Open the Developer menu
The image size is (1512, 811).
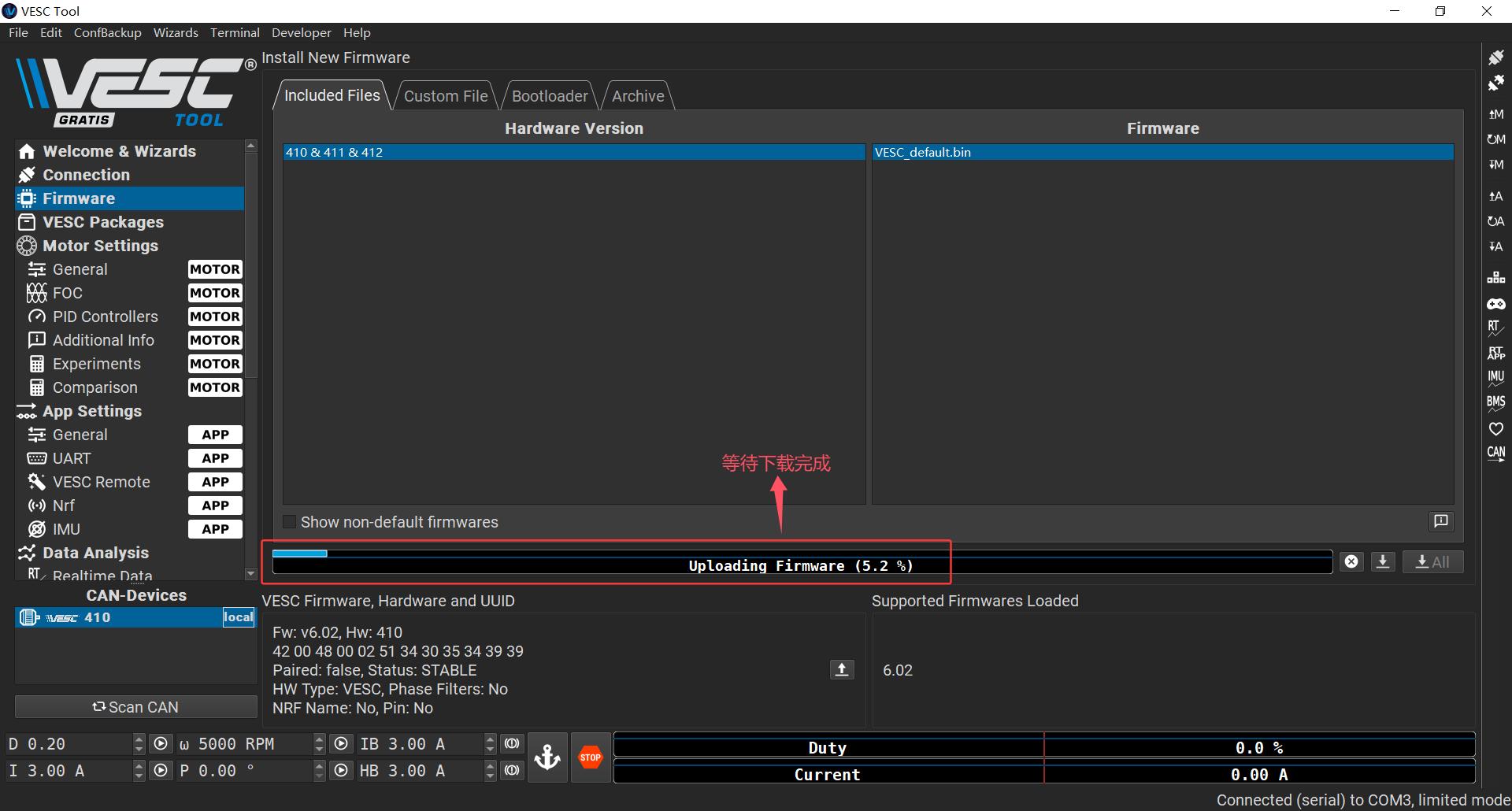point(302,32)
